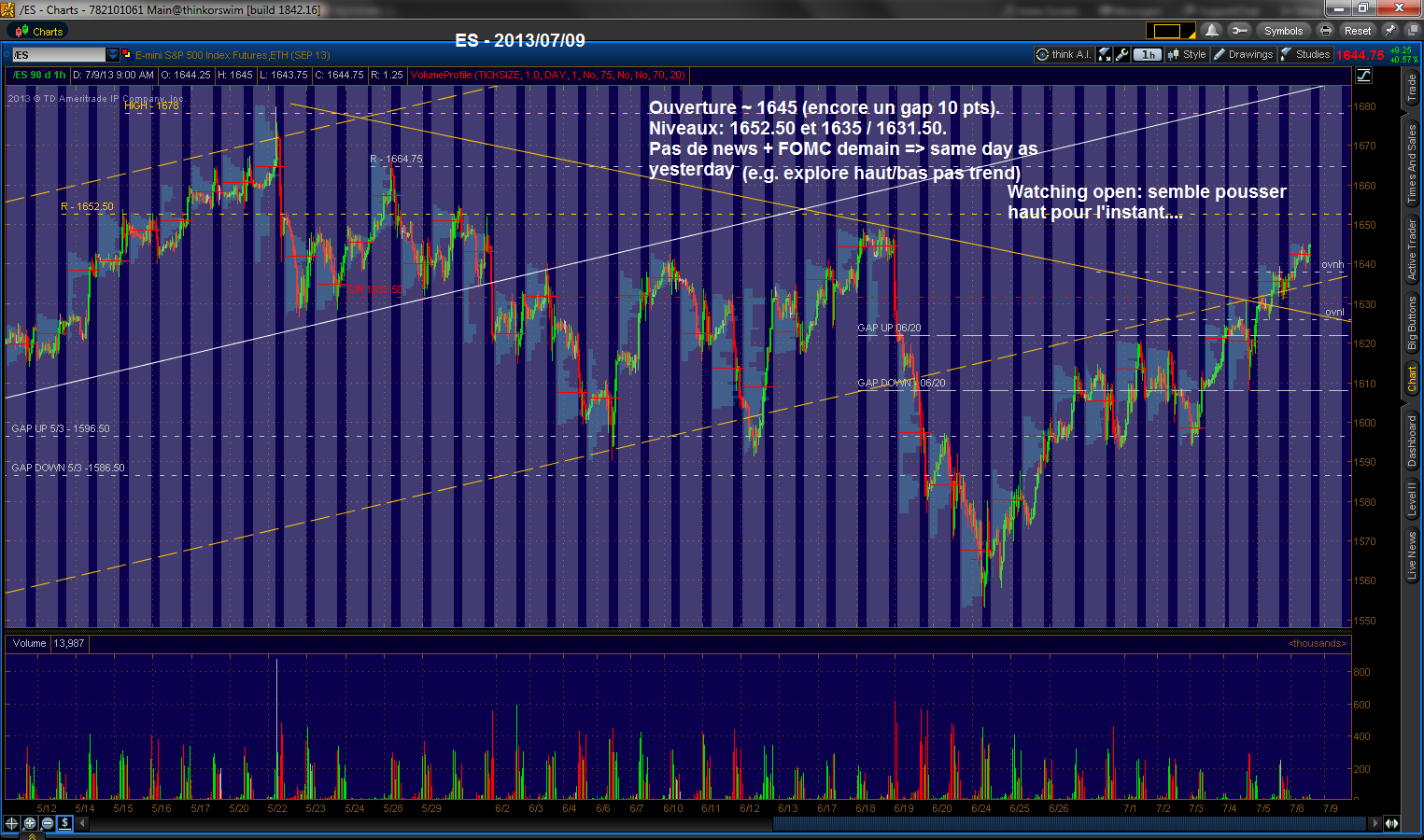The width and height of the screenshot is (1424, 840).
Task: Open the Live News side tab
Action: click(x=1412, y=555)
